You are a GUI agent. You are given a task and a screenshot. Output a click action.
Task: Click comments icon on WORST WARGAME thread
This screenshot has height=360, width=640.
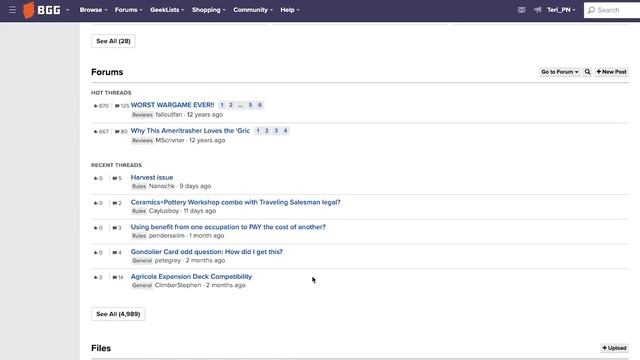click(x=117, y=106)
